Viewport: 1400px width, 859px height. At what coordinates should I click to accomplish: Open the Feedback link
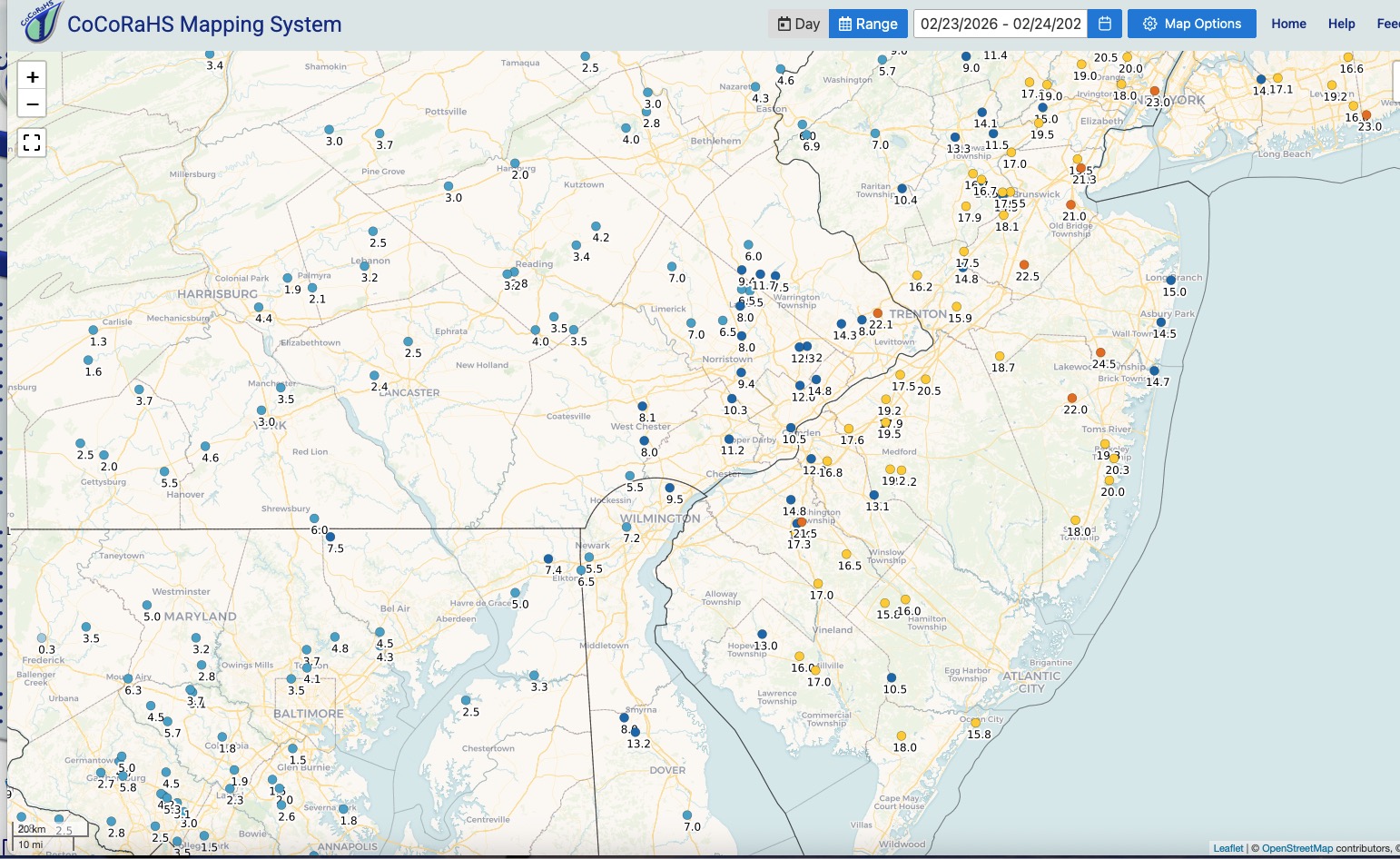1387,24
